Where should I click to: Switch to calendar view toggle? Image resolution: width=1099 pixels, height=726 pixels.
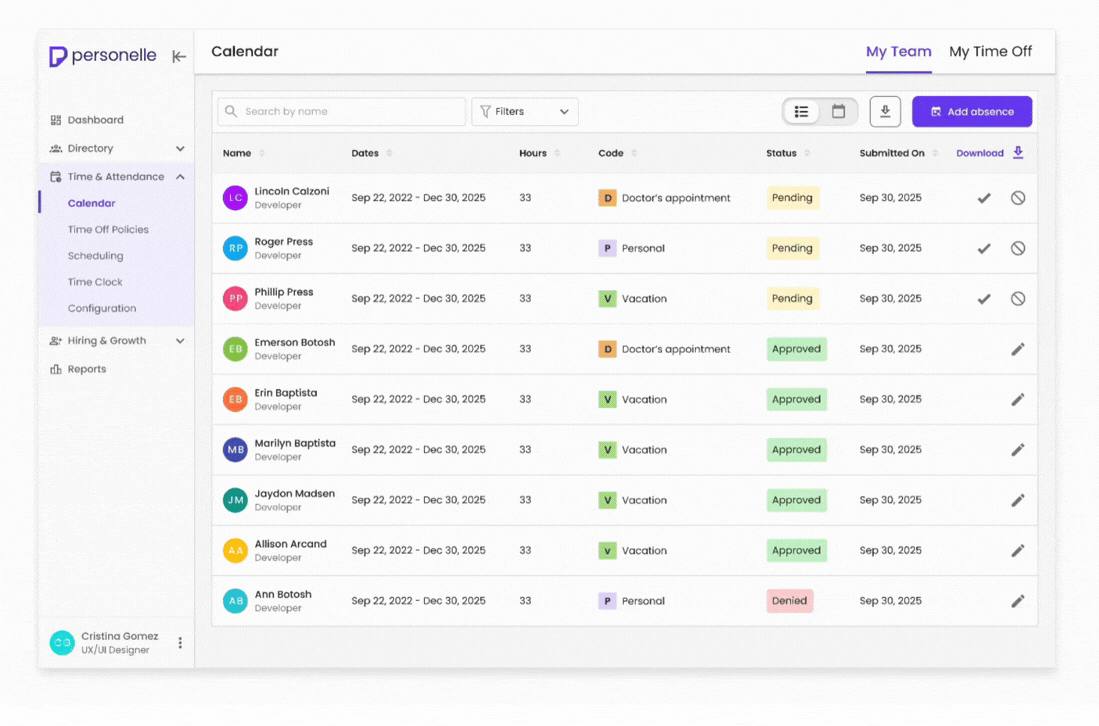(x=838, y=111)
